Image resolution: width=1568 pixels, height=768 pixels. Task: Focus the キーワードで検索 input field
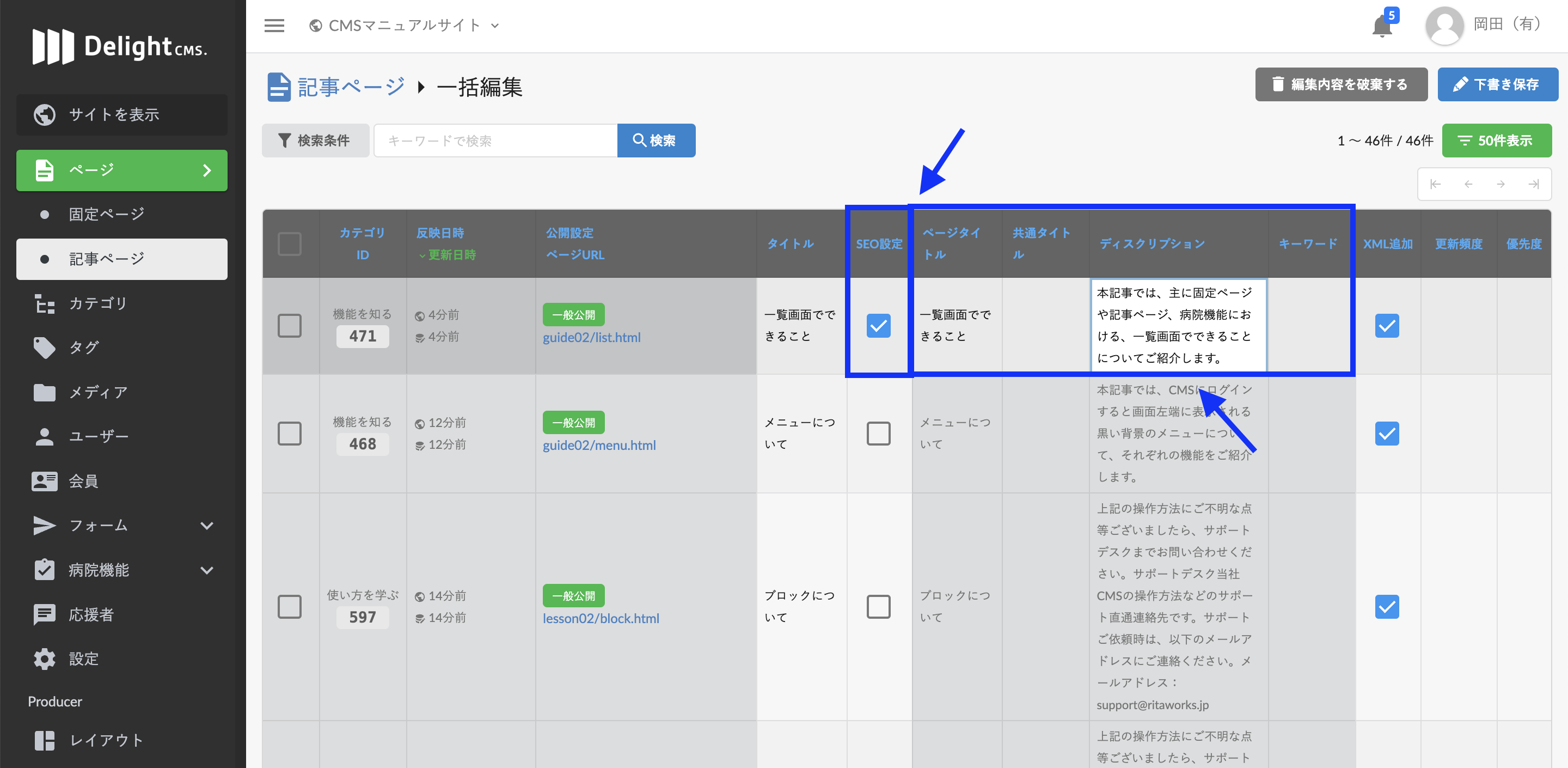[x=495, y=141]
